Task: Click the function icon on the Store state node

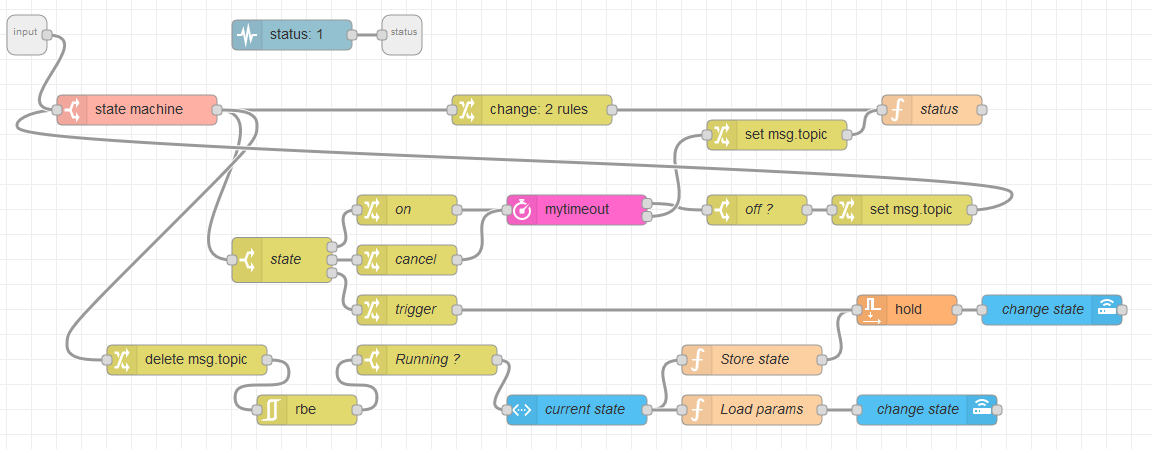Action: coord(697,360)
